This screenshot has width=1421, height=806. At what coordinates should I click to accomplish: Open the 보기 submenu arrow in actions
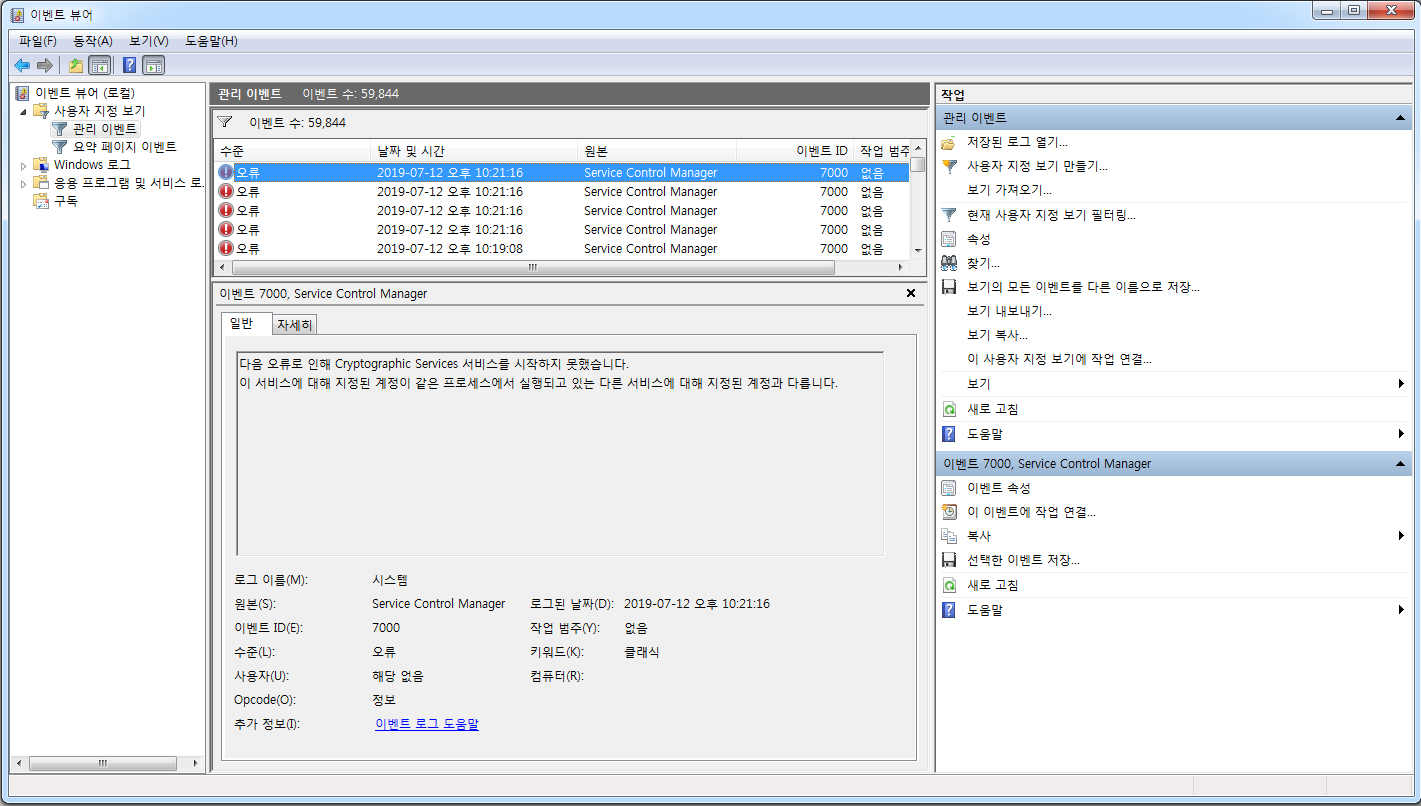(1401, 384)
